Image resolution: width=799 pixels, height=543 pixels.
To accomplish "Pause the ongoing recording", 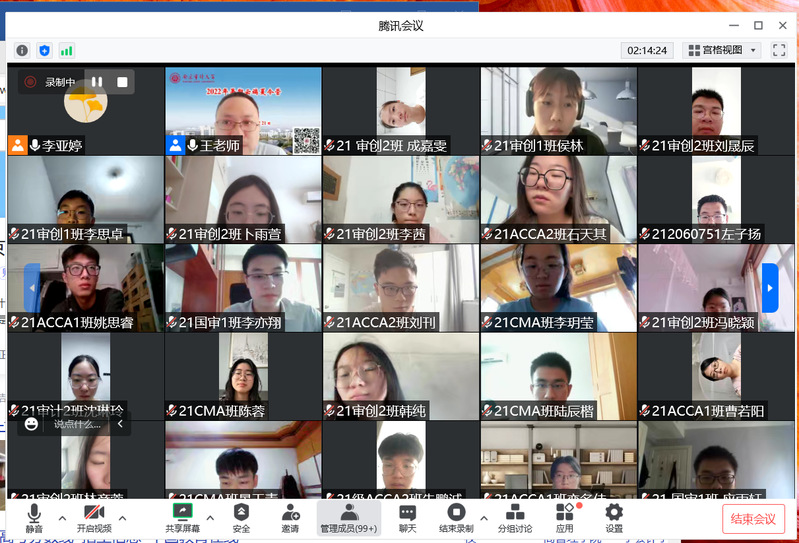I will (x=97, y=82).
